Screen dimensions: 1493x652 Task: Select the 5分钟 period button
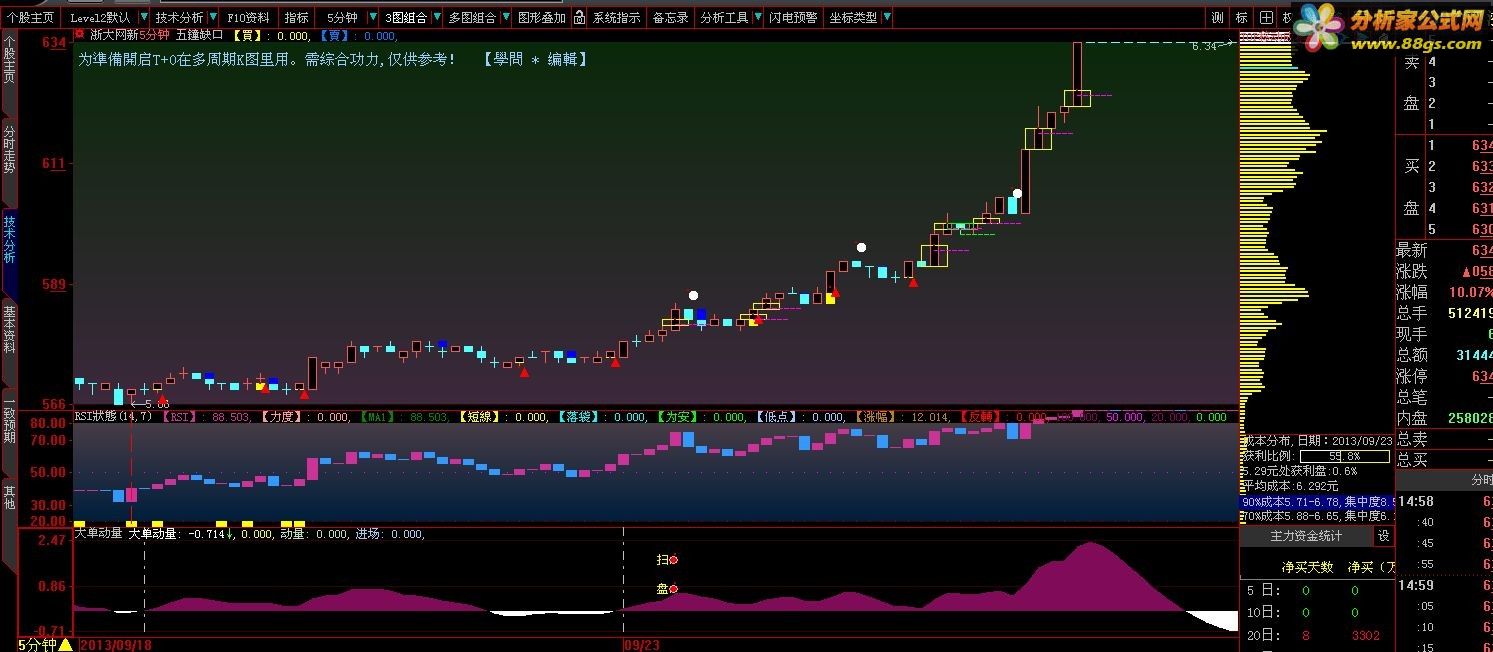[342, 17]
